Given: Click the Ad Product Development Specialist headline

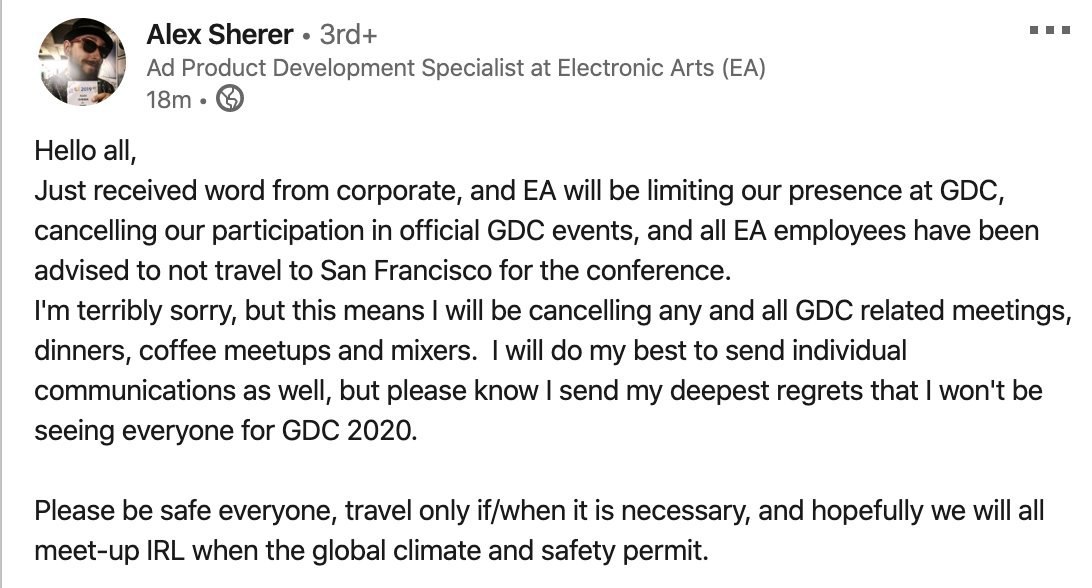Looking at the screenshot, I should [455, 68].
